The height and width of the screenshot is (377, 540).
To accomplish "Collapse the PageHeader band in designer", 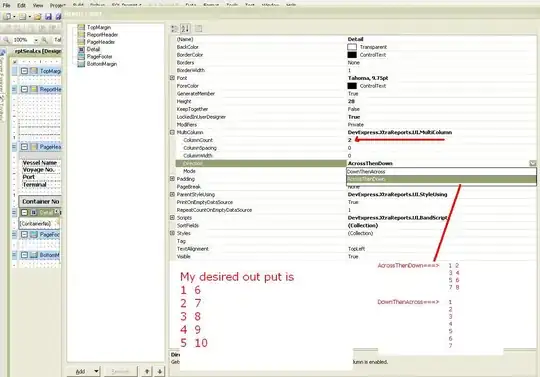I will pyautogui.click(x=24, y=147).
